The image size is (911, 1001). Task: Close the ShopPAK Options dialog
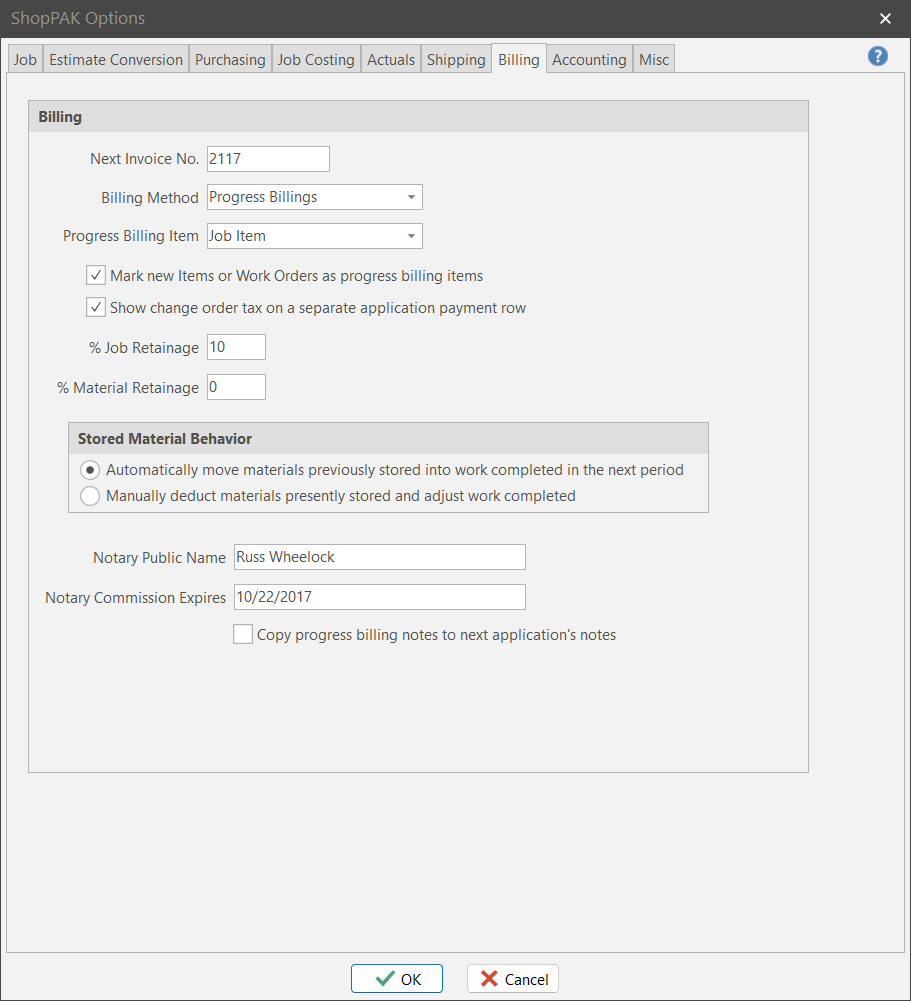click(885, 19)
